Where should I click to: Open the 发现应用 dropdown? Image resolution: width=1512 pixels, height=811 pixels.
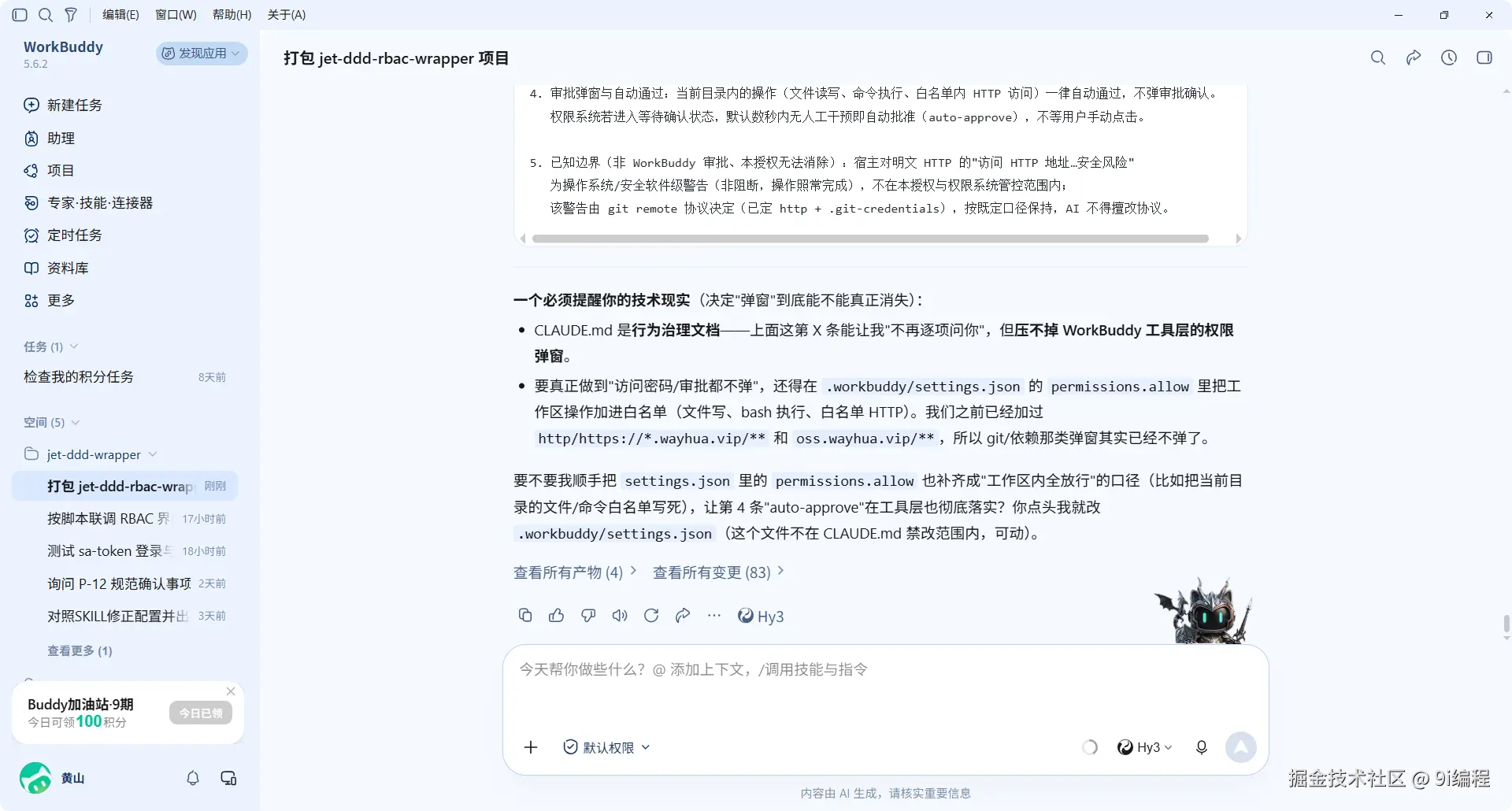202,53
